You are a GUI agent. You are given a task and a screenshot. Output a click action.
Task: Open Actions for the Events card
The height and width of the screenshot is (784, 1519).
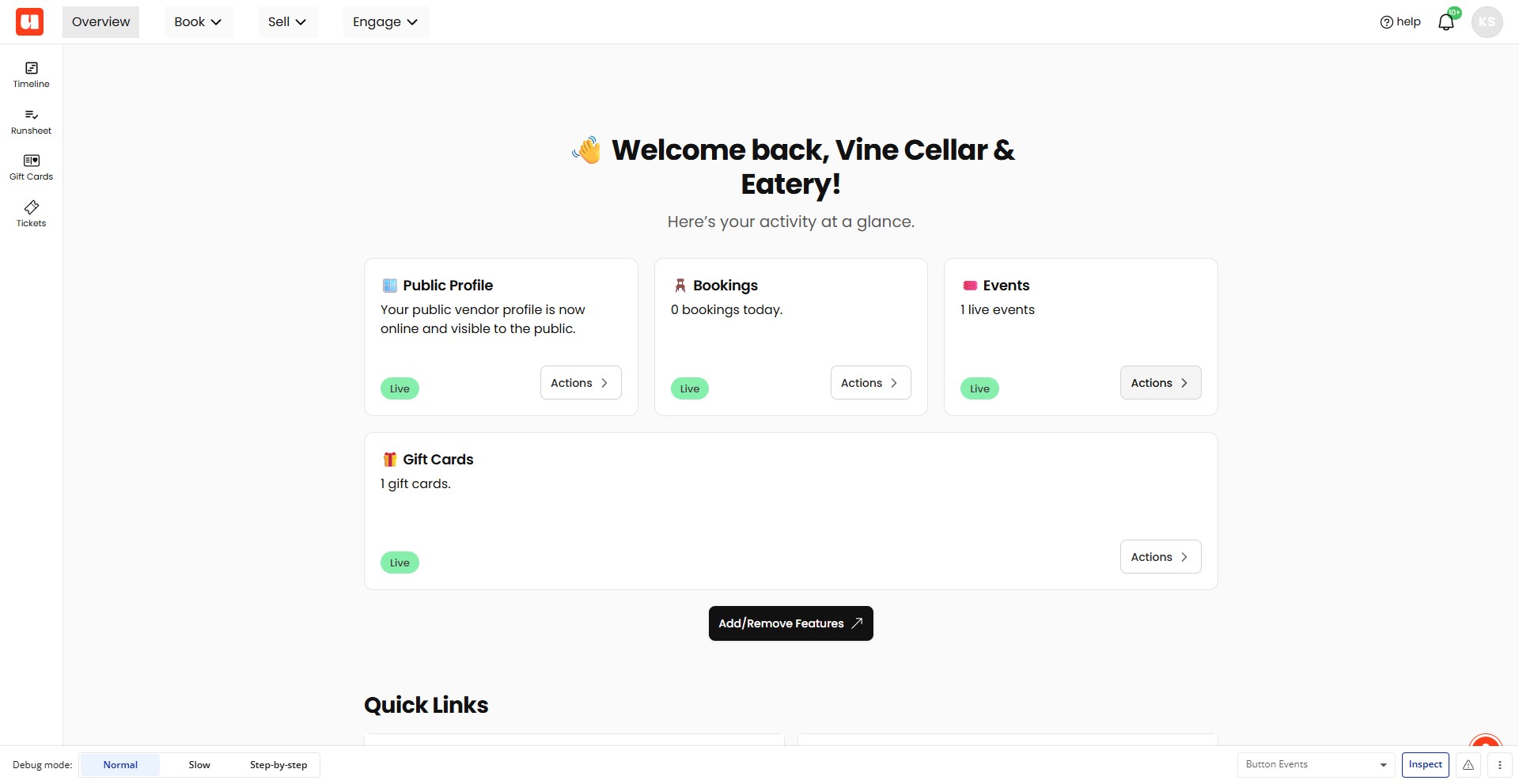[x=1161, y=383]
